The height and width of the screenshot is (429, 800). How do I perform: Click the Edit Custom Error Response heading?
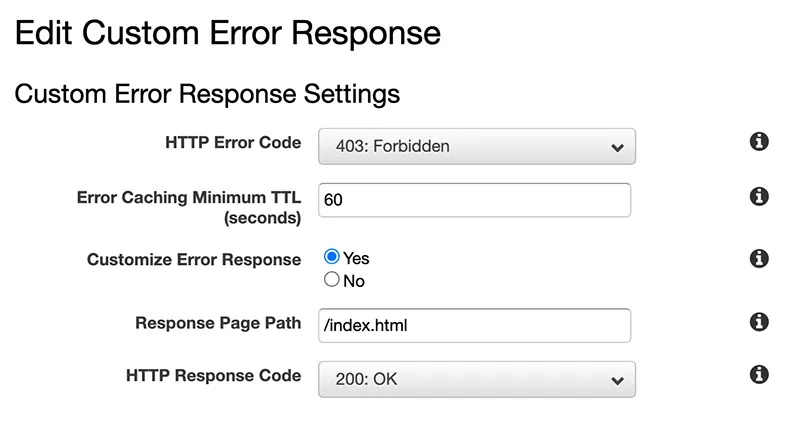(228, 32)
